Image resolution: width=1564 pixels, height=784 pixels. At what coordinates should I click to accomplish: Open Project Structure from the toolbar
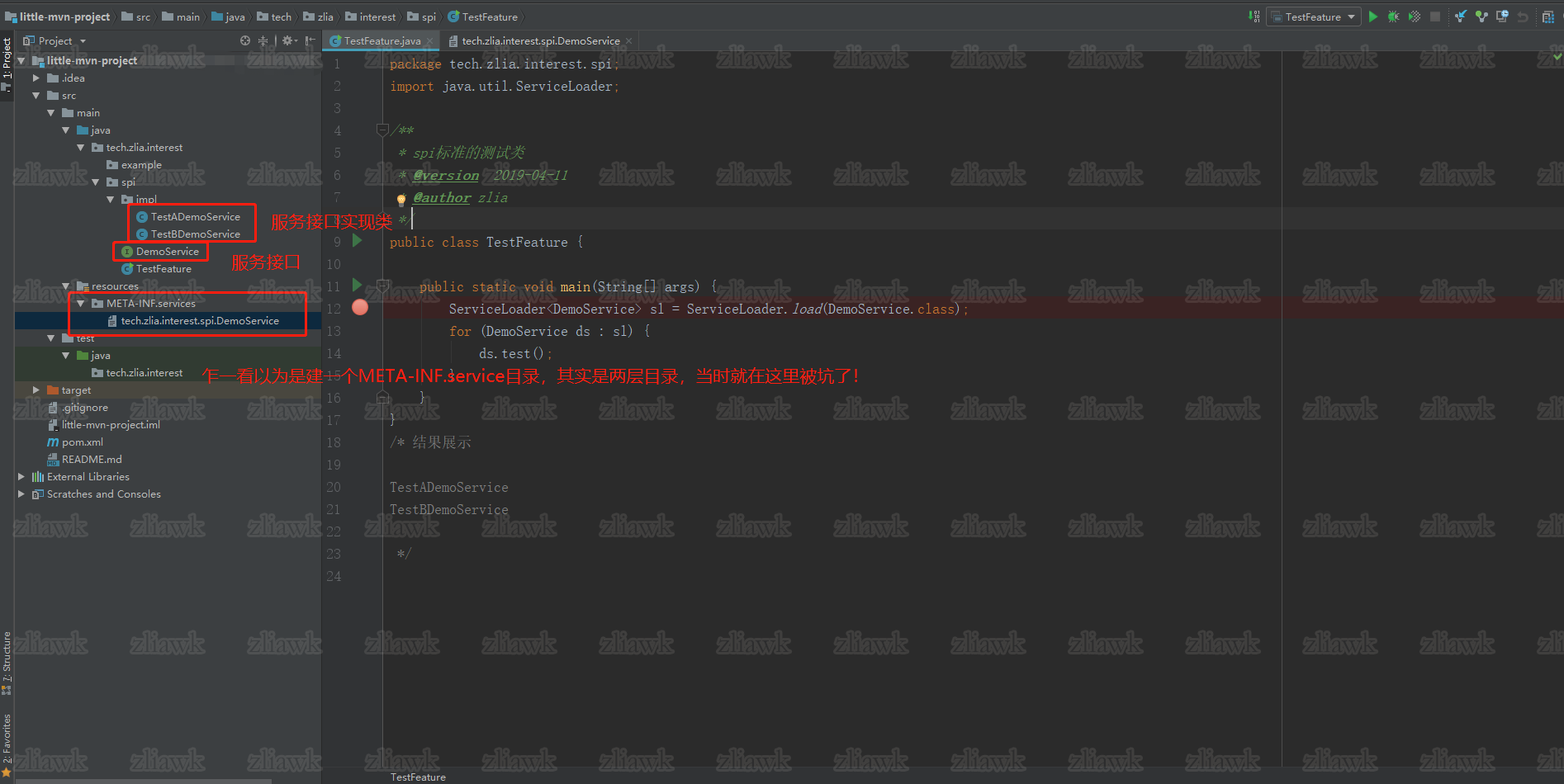pyautogui.click(x=1548, y=17)
